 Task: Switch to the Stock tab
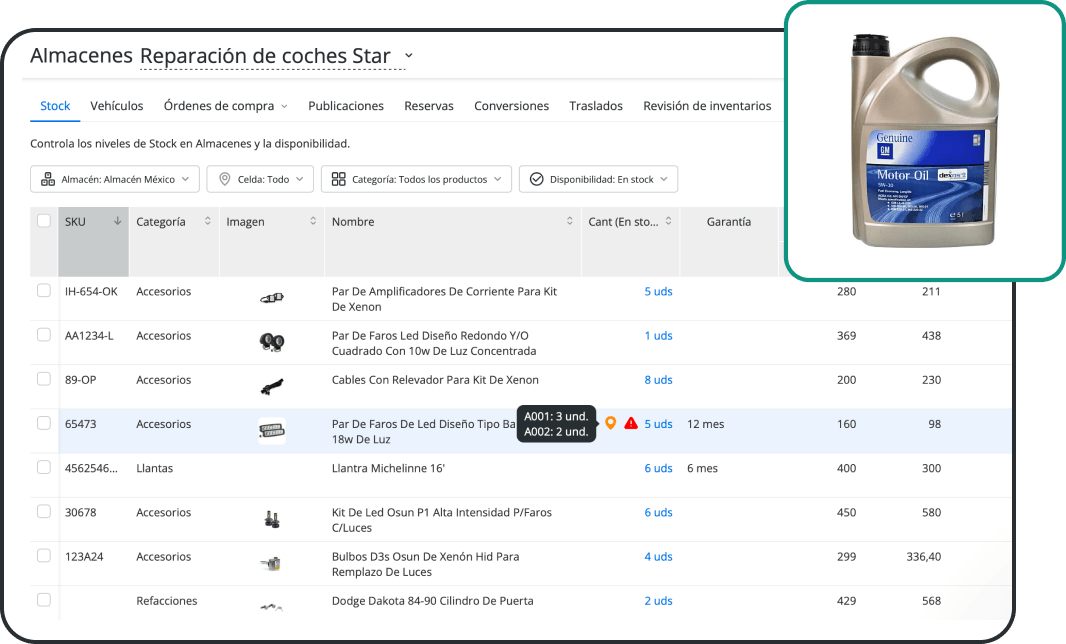[55, 105]
